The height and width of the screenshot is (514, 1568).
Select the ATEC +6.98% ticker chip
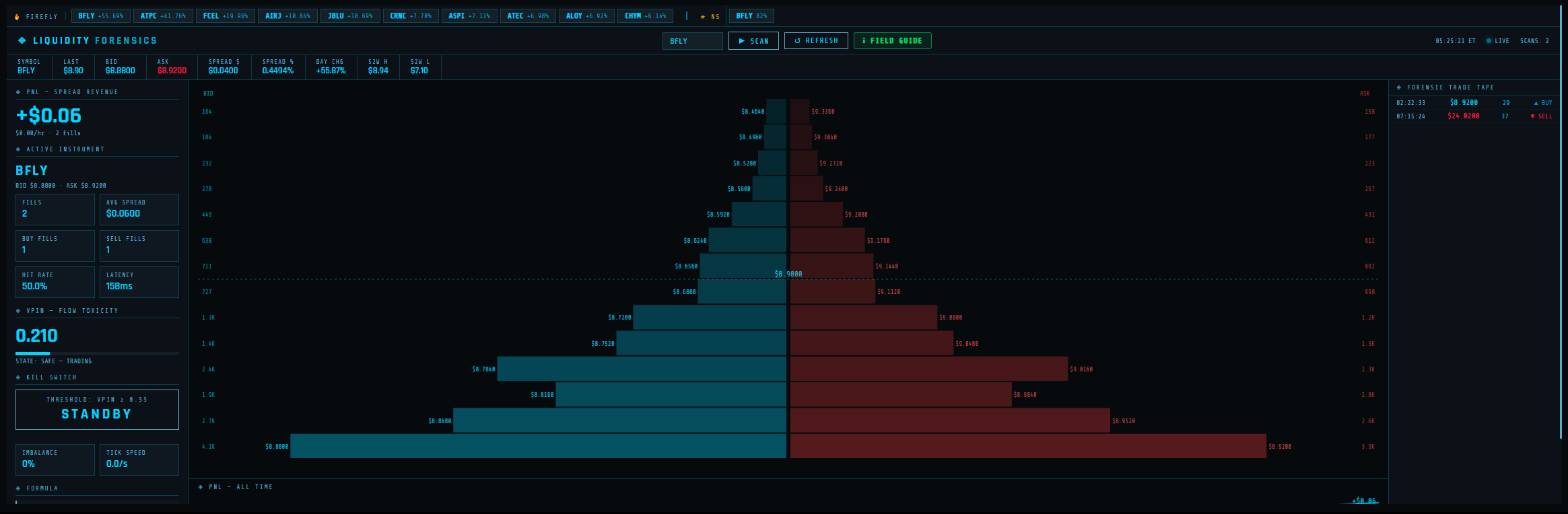pyautogui.click(x=528, y=16)
